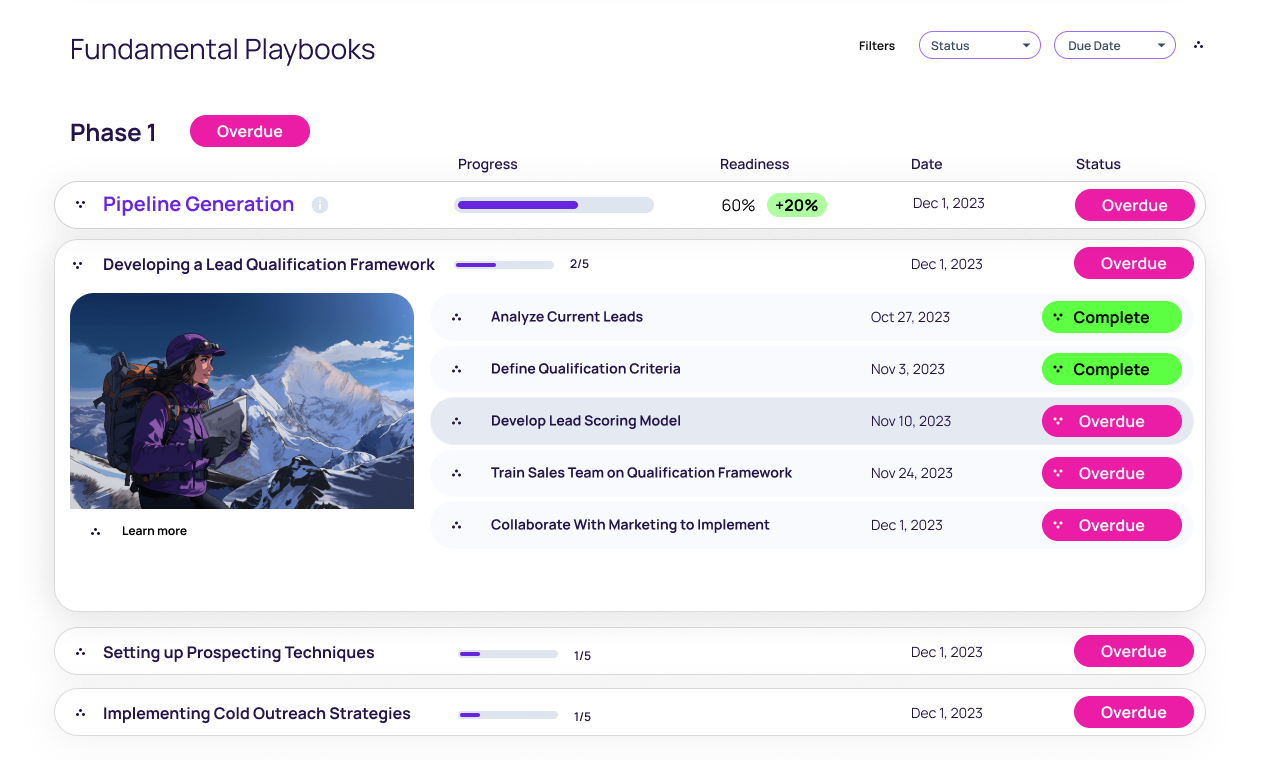Screen dimensions: 1270x760
Task: Click the Overdue status on Implementing Cold Outreach Strategies
Action: 1133,712
